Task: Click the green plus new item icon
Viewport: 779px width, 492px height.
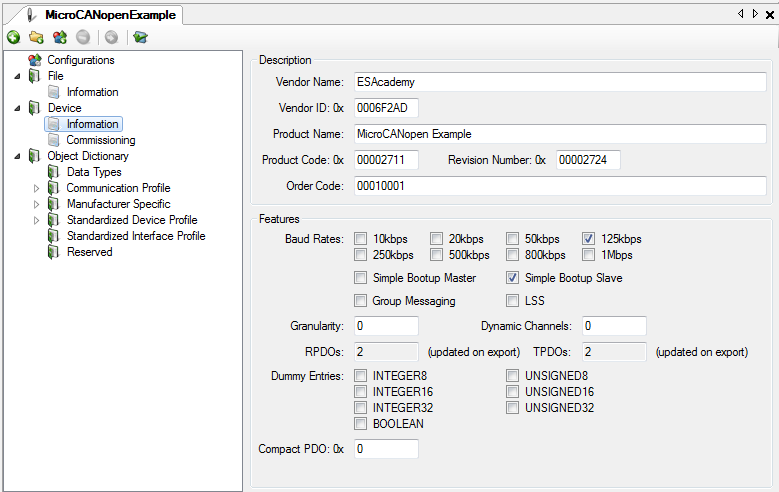Action: [x=13, y=37]
